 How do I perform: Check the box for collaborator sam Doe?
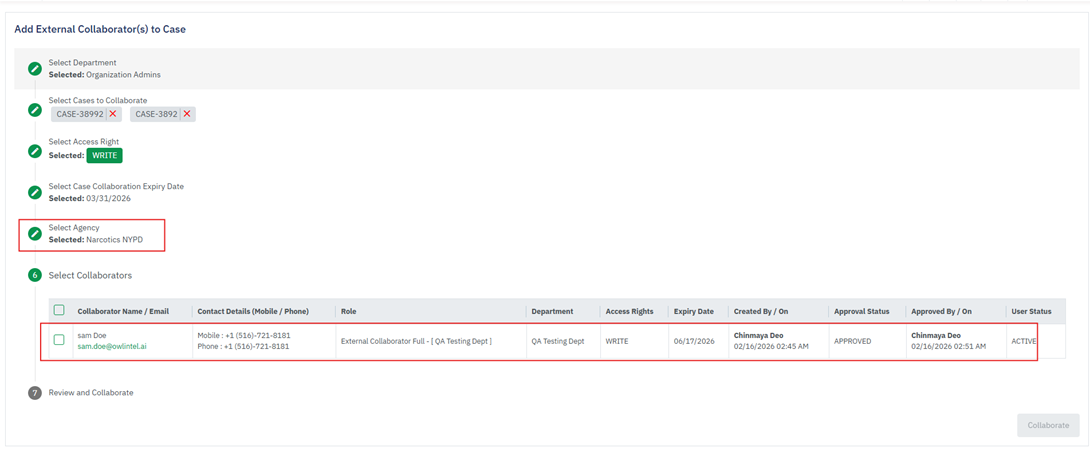pos(59,340)
